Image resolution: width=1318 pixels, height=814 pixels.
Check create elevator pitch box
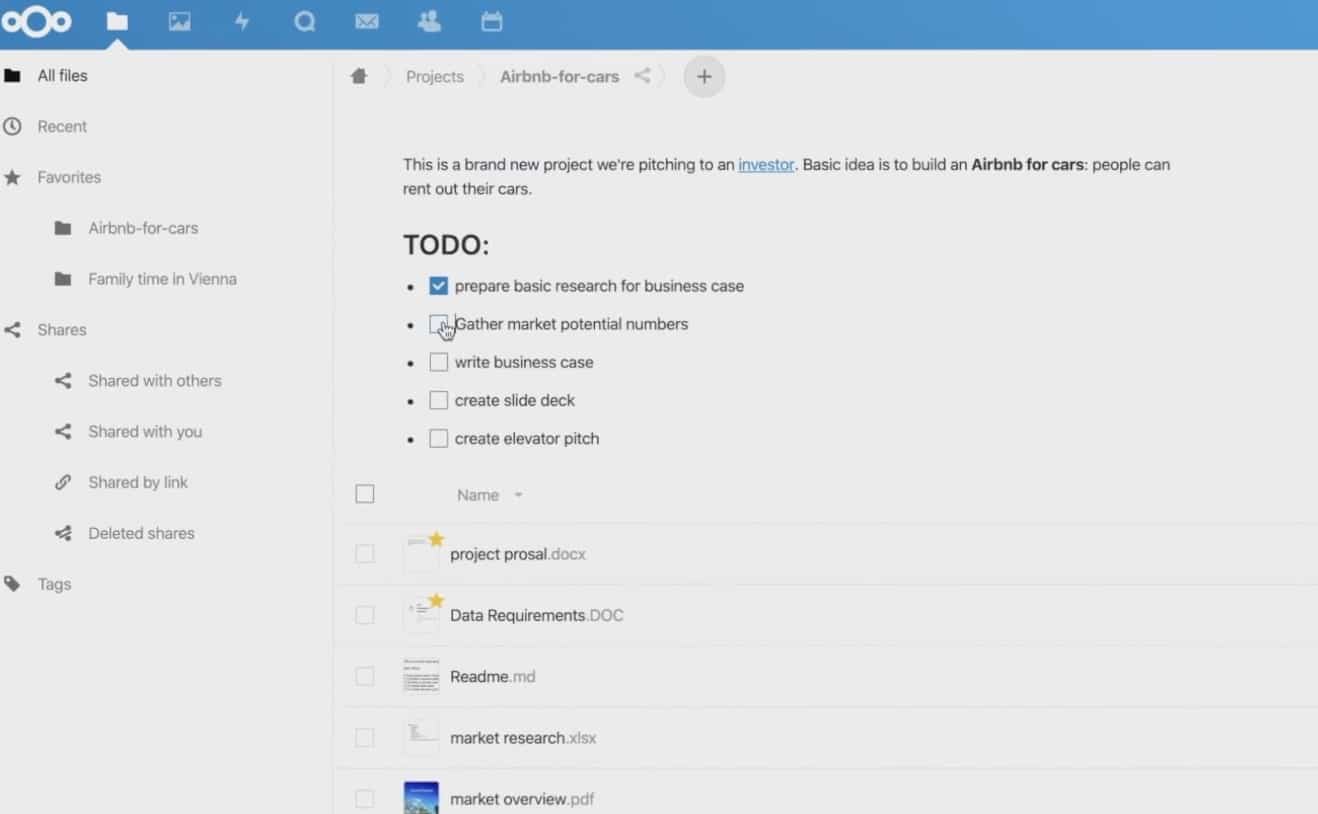point(438,438)
